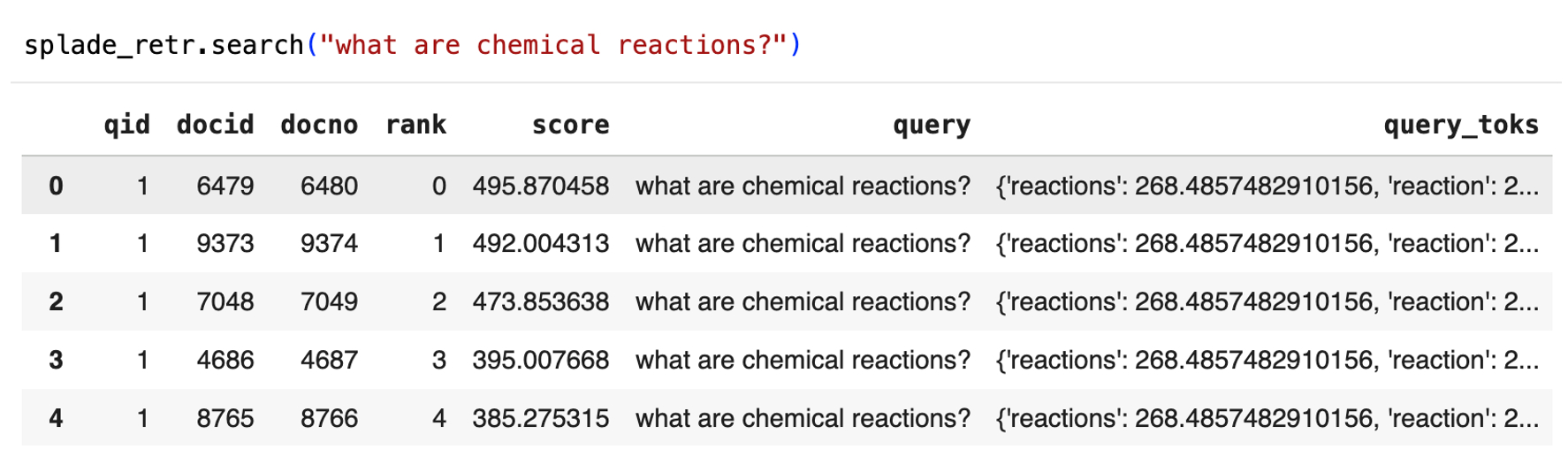Click docid cell 6479

(x=225, y=186)
